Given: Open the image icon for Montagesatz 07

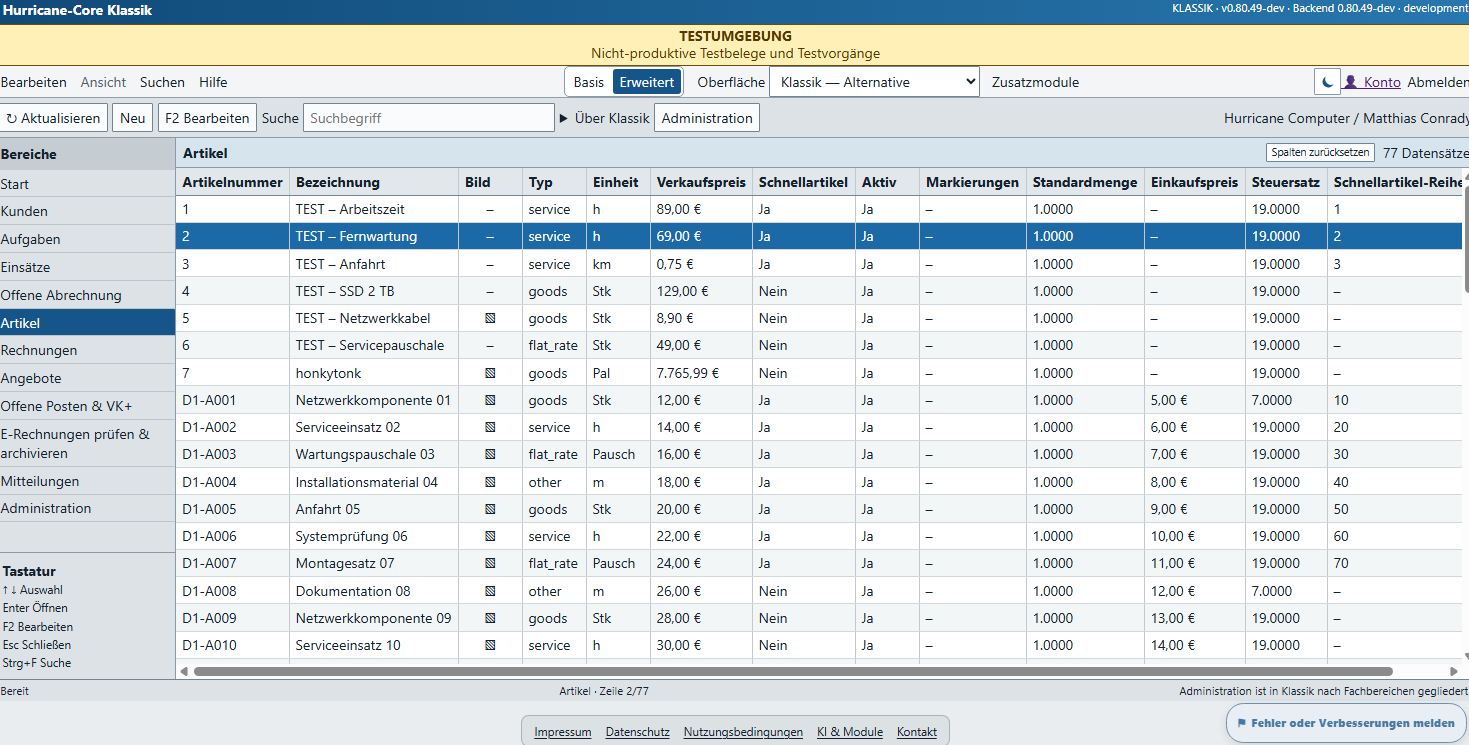Looking at the screenshot, I should click(490, 563).
